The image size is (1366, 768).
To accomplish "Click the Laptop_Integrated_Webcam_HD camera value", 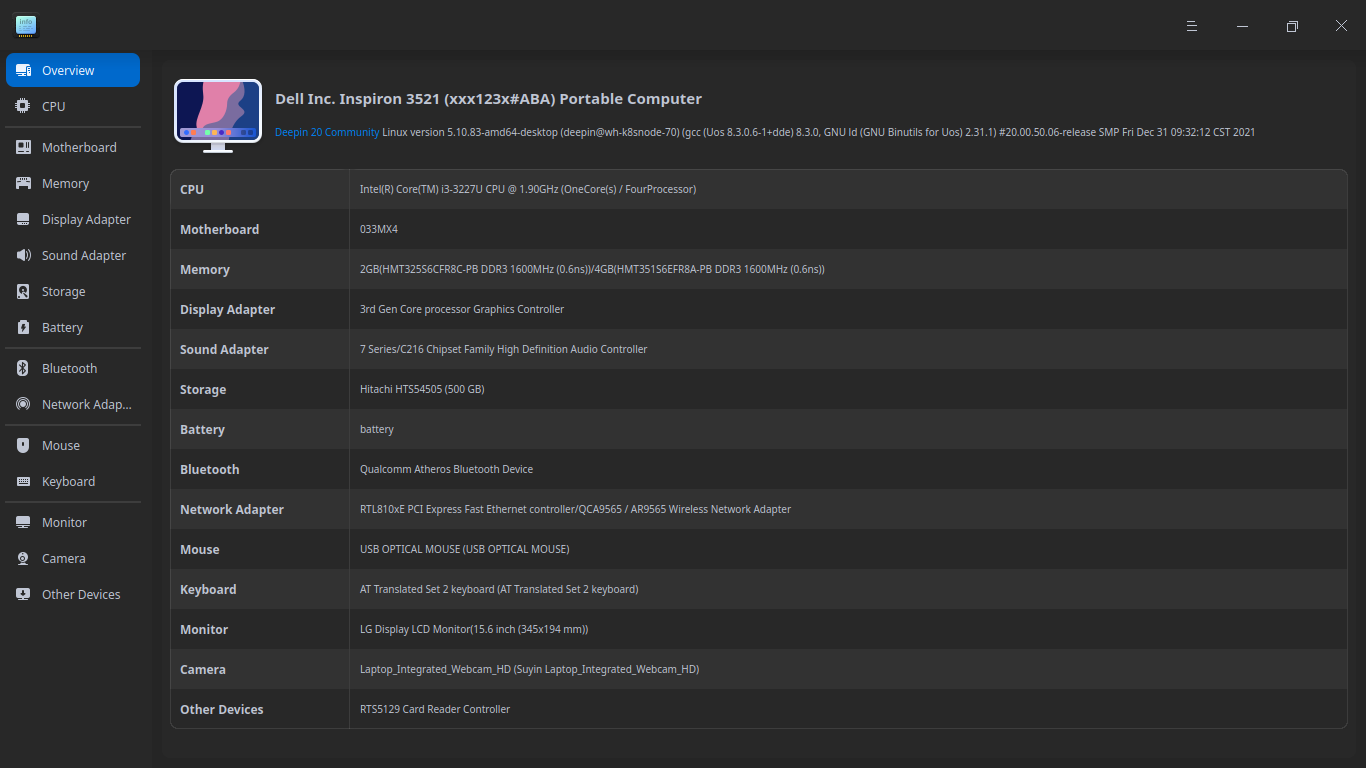I will (529, 669).
